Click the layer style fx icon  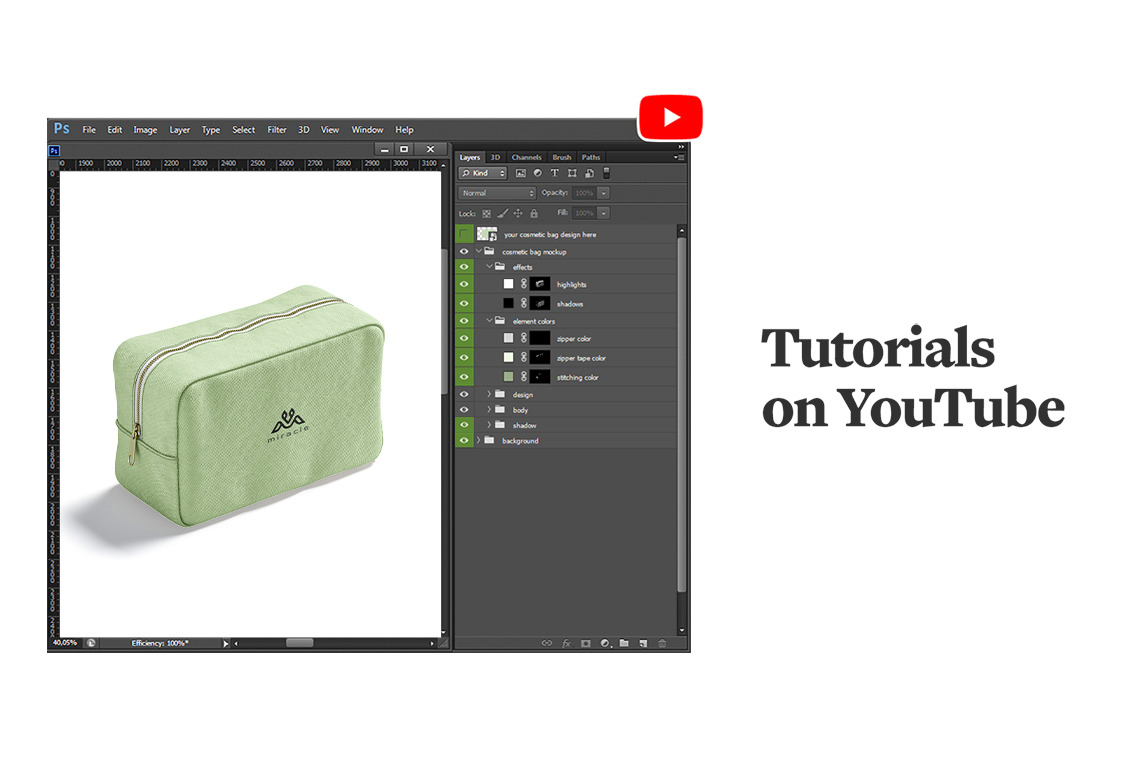point(566,643)
